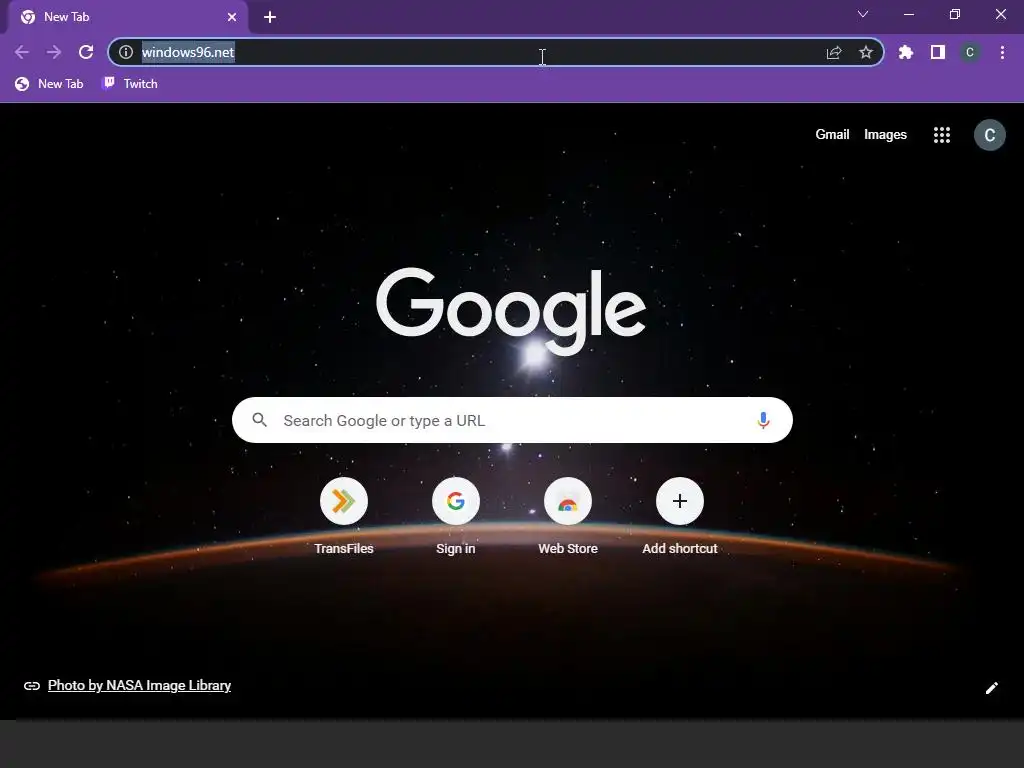
Task: Open the Extensions puzzle icon
Action: click(906, 52)
